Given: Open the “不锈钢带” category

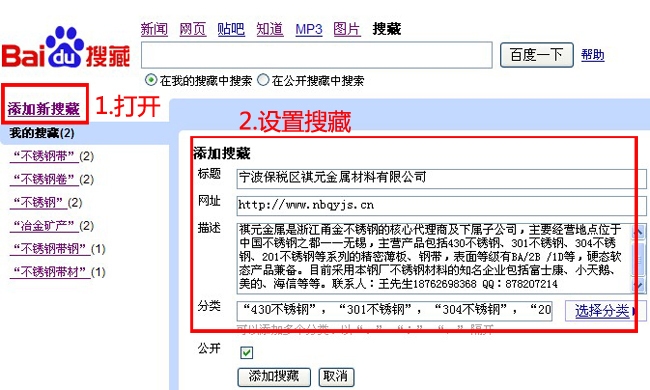Looking at the screenshot, I should [x=44, y=156].
